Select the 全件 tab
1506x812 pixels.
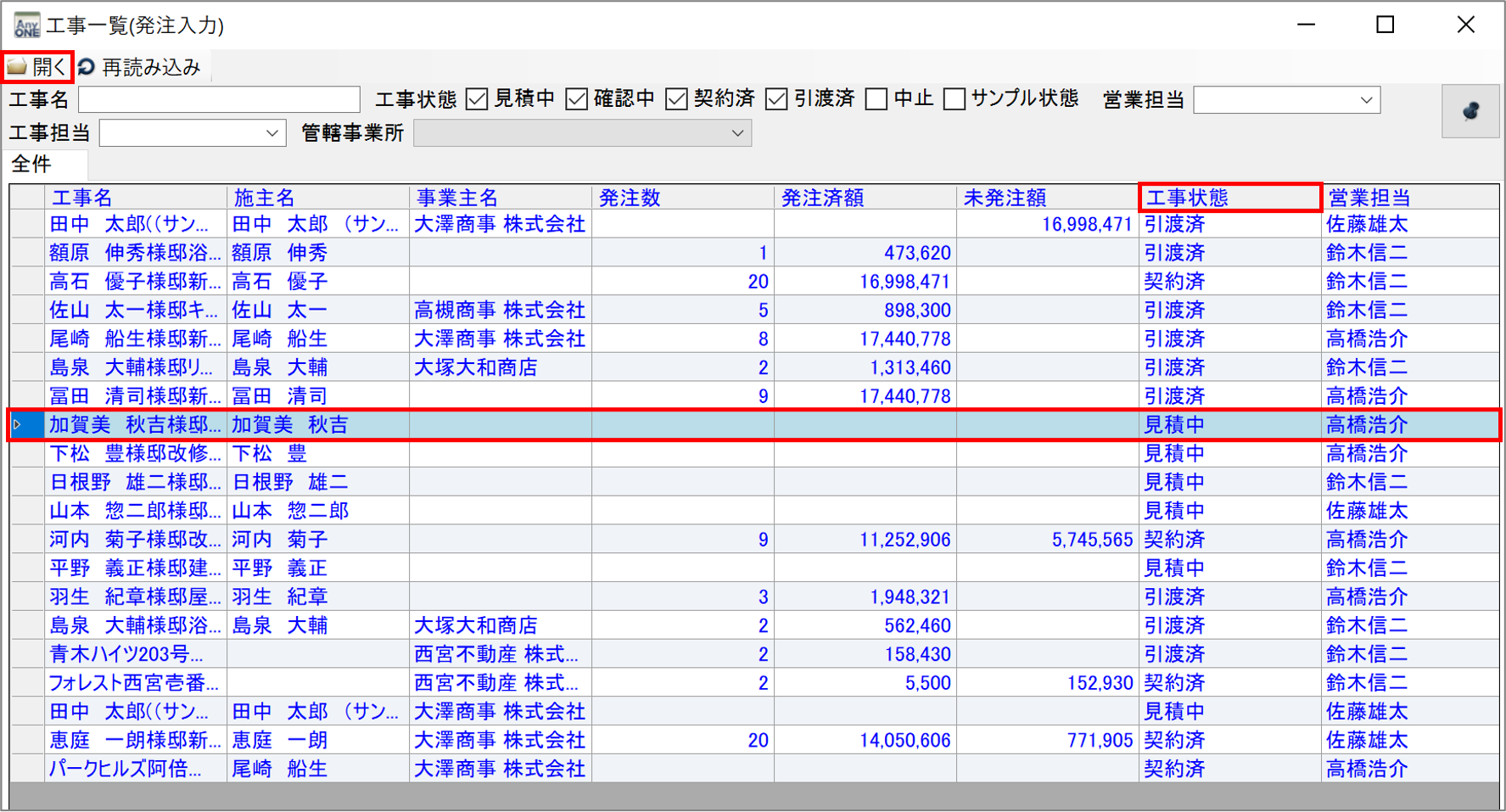pos(31,164)
